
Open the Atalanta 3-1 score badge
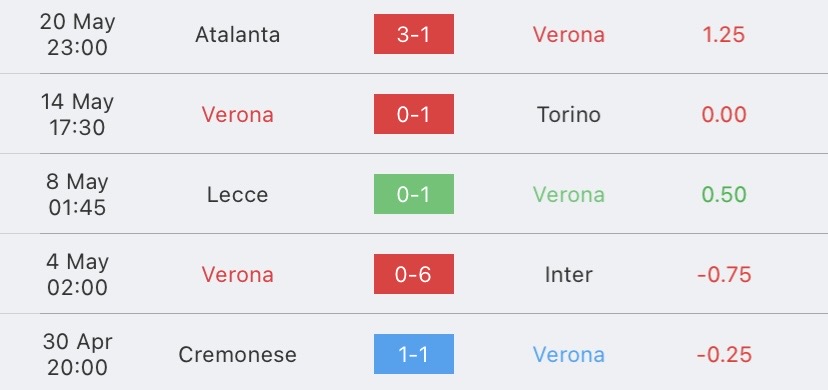point(413,34)
